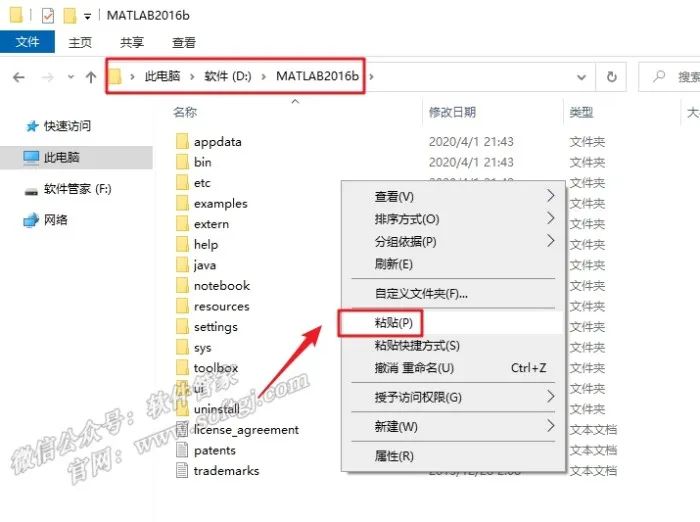
Task: Select the bin folder icon
Action: coord(182,162)
